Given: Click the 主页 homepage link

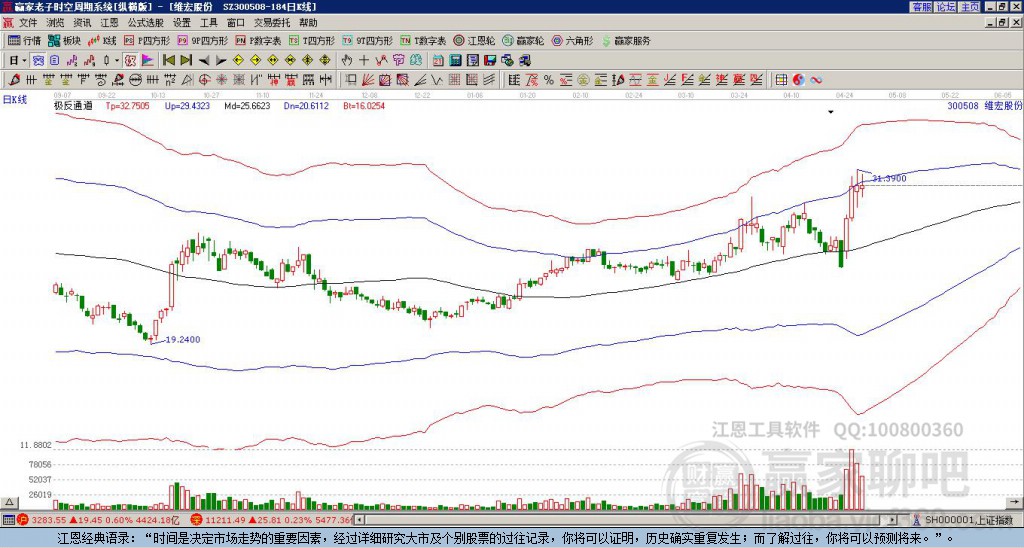Looking at the screenshot, I should click(x=969, y=7).
